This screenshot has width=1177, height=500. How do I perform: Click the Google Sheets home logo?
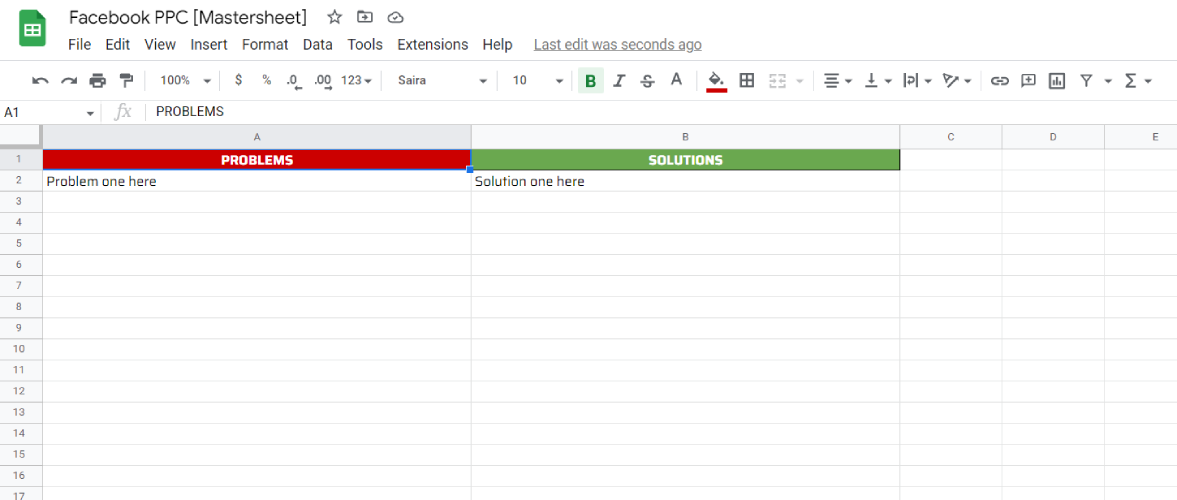32,30
